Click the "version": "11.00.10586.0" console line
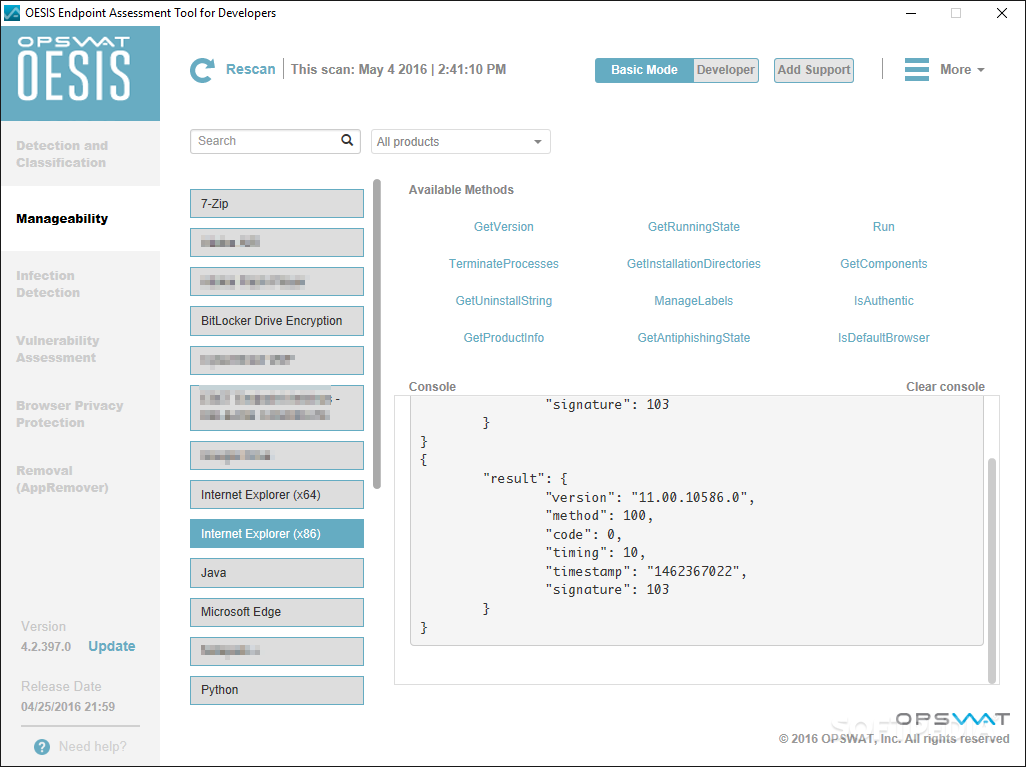Viewport: 1026px width, 767px height. tap(649, 497)
